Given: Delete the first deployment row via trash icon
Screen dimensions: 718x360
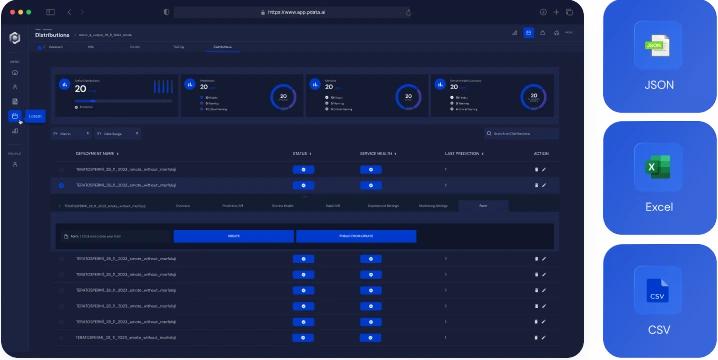Looking at the screenshot, I should [536, 170].
